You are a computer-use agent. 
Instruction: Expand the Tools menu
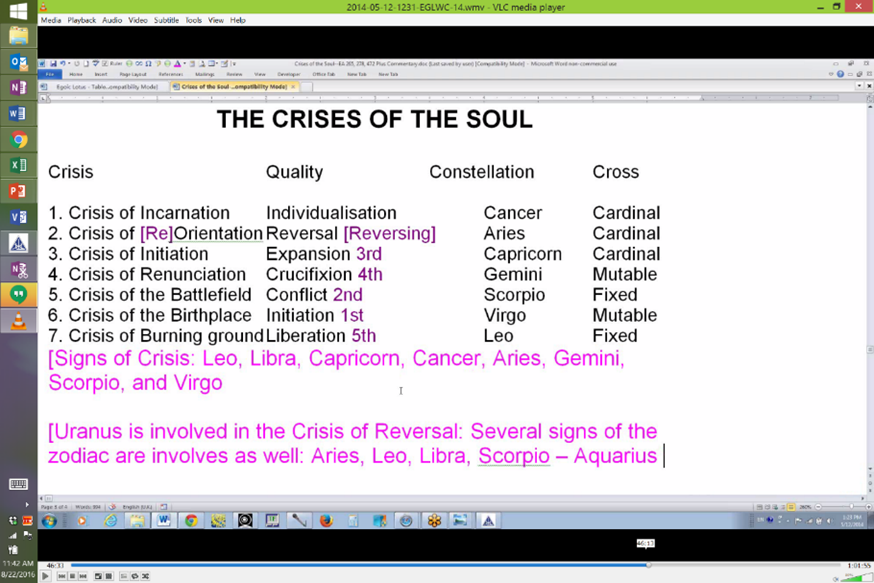193,20
